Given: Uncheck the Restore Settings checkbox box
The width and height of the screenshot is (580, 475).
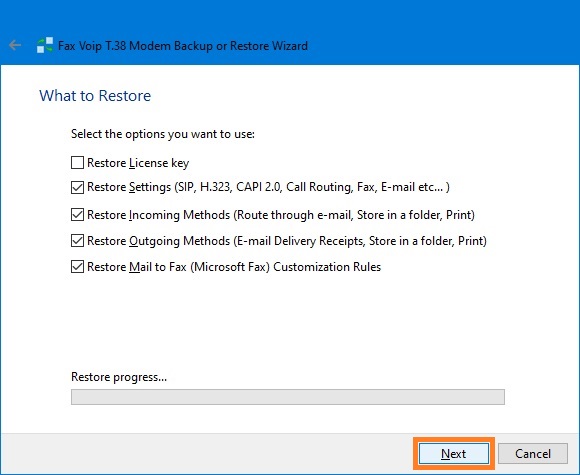Looking at the screenshot, I should coord(77,187).
